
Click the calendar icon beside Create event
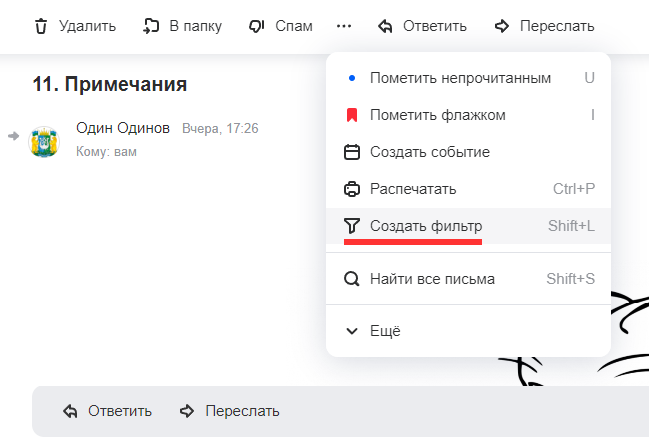[x=351, y=152]
